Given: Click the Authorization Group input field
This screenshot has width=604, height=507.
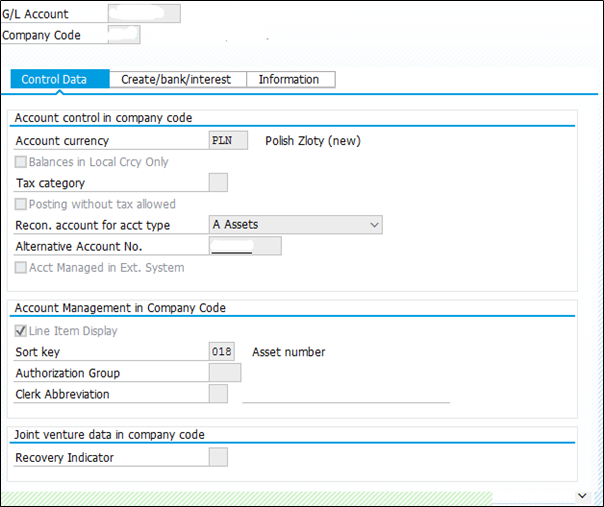Looking at the screenshot, I should pyautogui.click(x=225, y=373).
